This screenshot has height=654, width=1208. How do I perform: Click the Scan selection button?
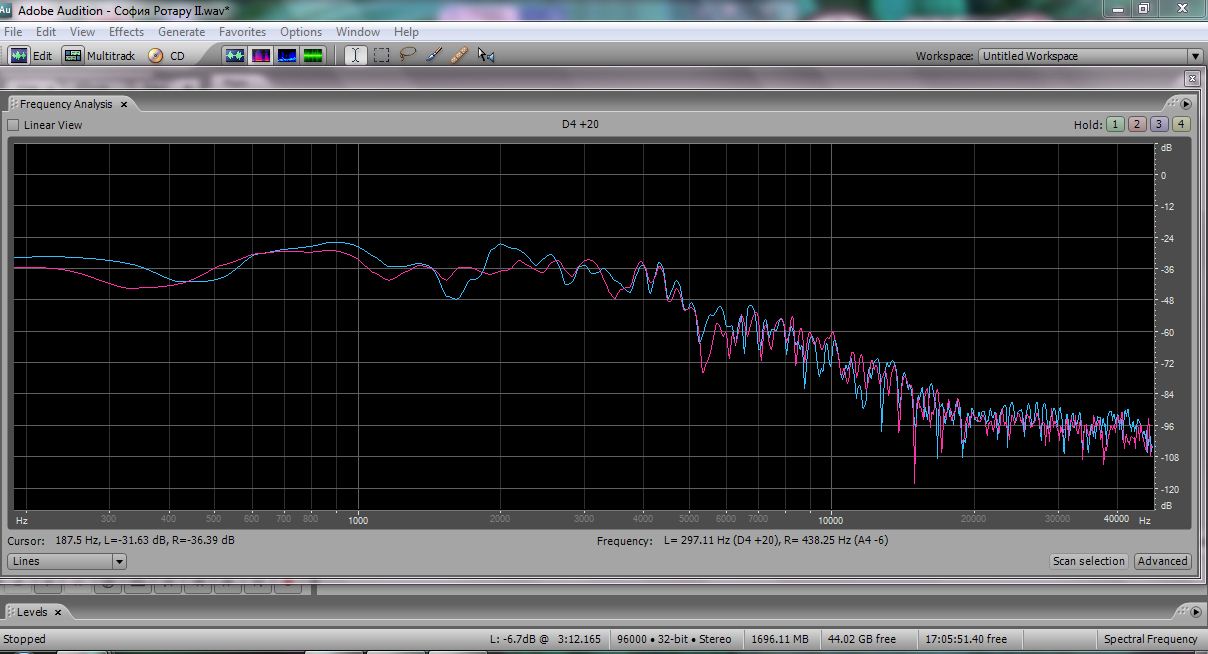[x=1089, y=561]
